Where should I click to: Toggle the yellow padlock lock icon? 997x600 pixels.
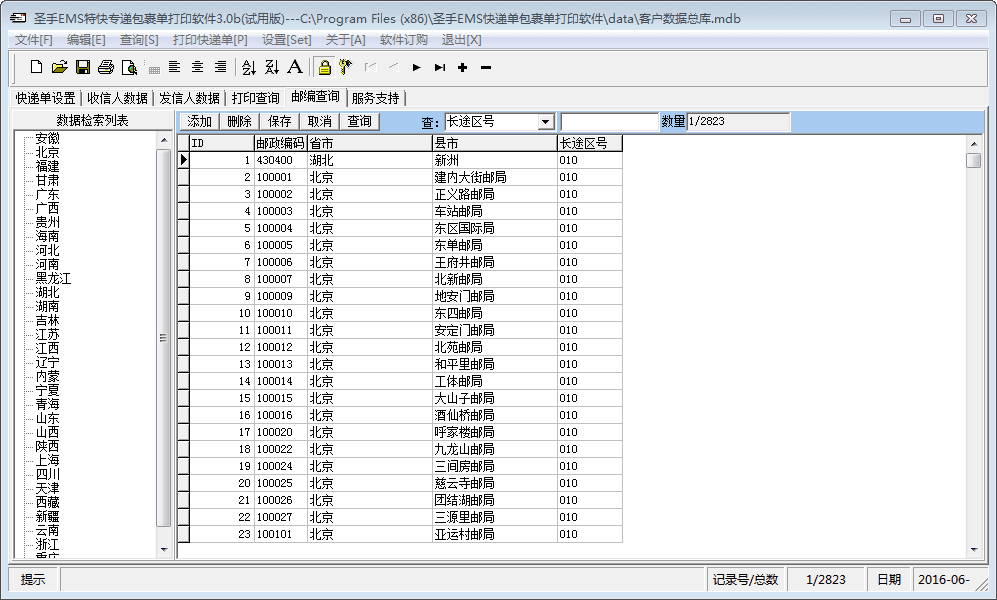(324, 67)
